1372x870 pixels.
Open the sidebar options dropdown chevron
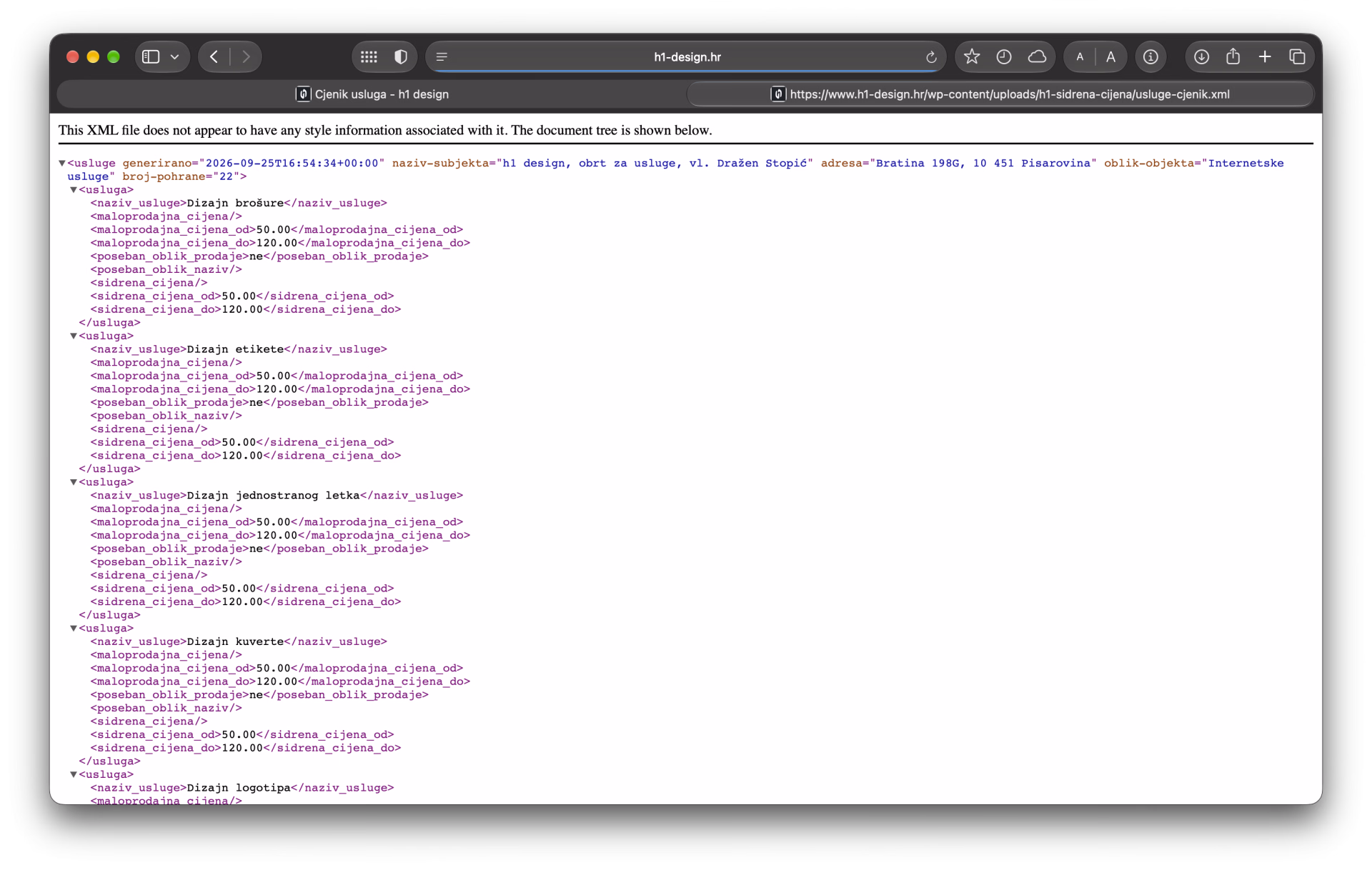[x=175, y=56]
